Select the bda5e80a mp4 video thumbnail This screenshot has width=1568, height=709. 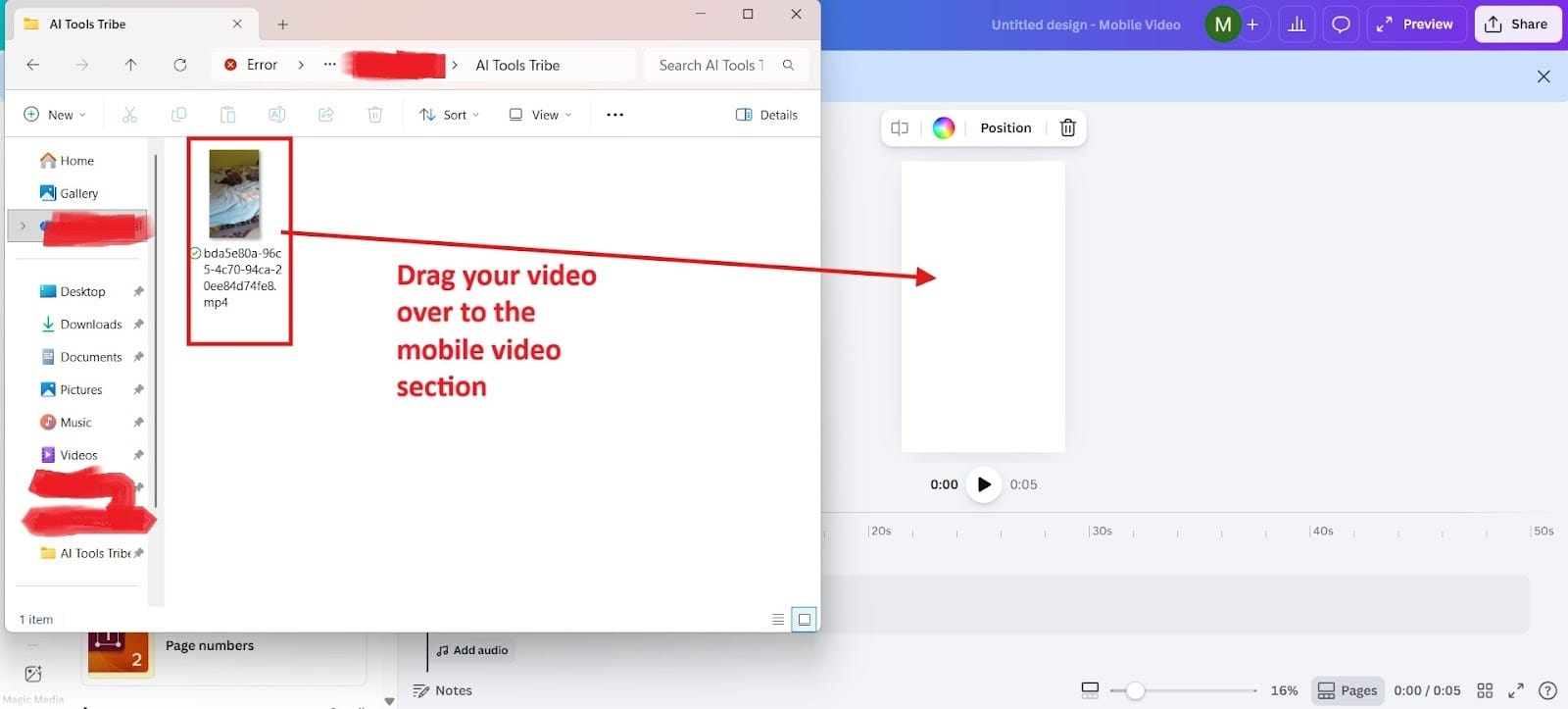tap(235, 194)
